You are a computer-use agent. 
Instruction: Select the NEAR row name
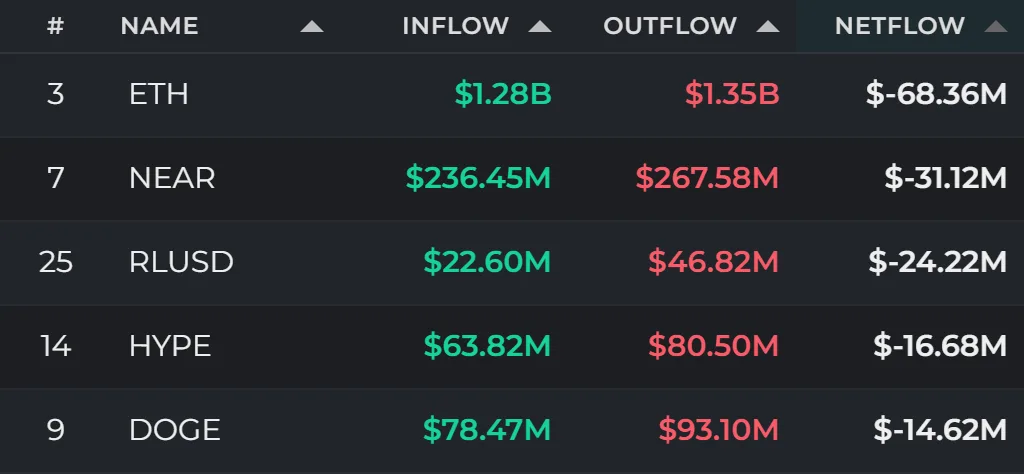point(172,178)
